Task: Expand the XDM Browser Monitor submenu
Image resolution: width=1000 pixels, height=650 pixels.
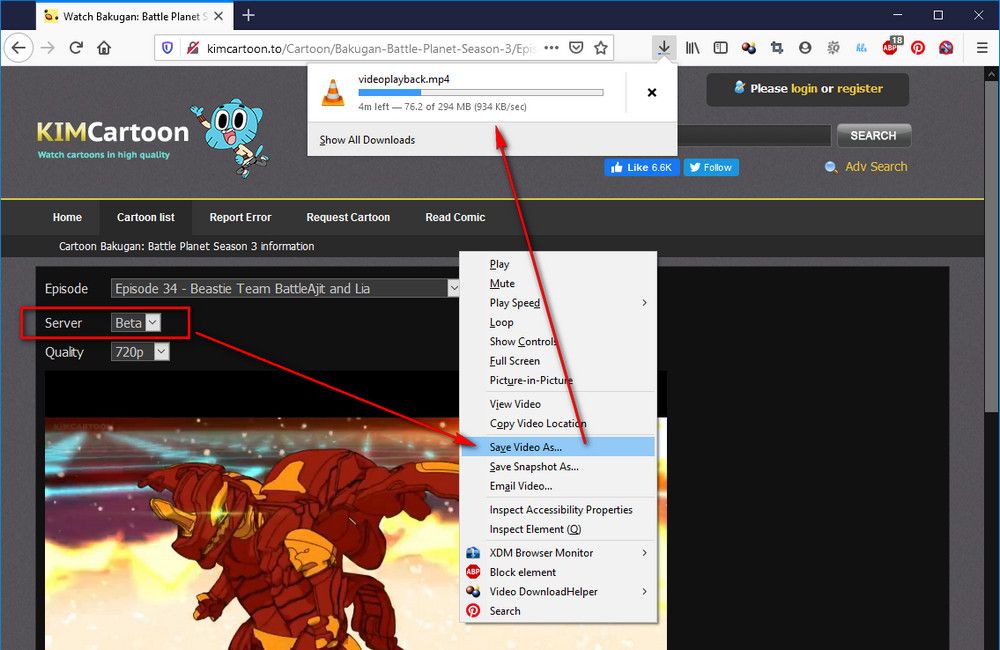Action: point(558,553)
